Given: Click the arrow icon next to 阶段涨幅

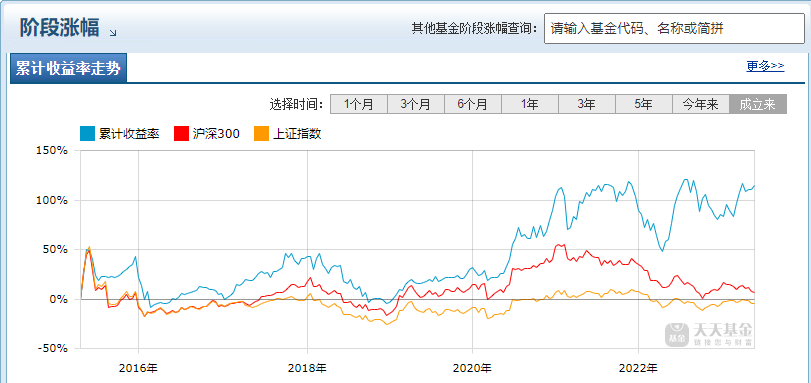Looking at the screenshot, I should [113, 33].
